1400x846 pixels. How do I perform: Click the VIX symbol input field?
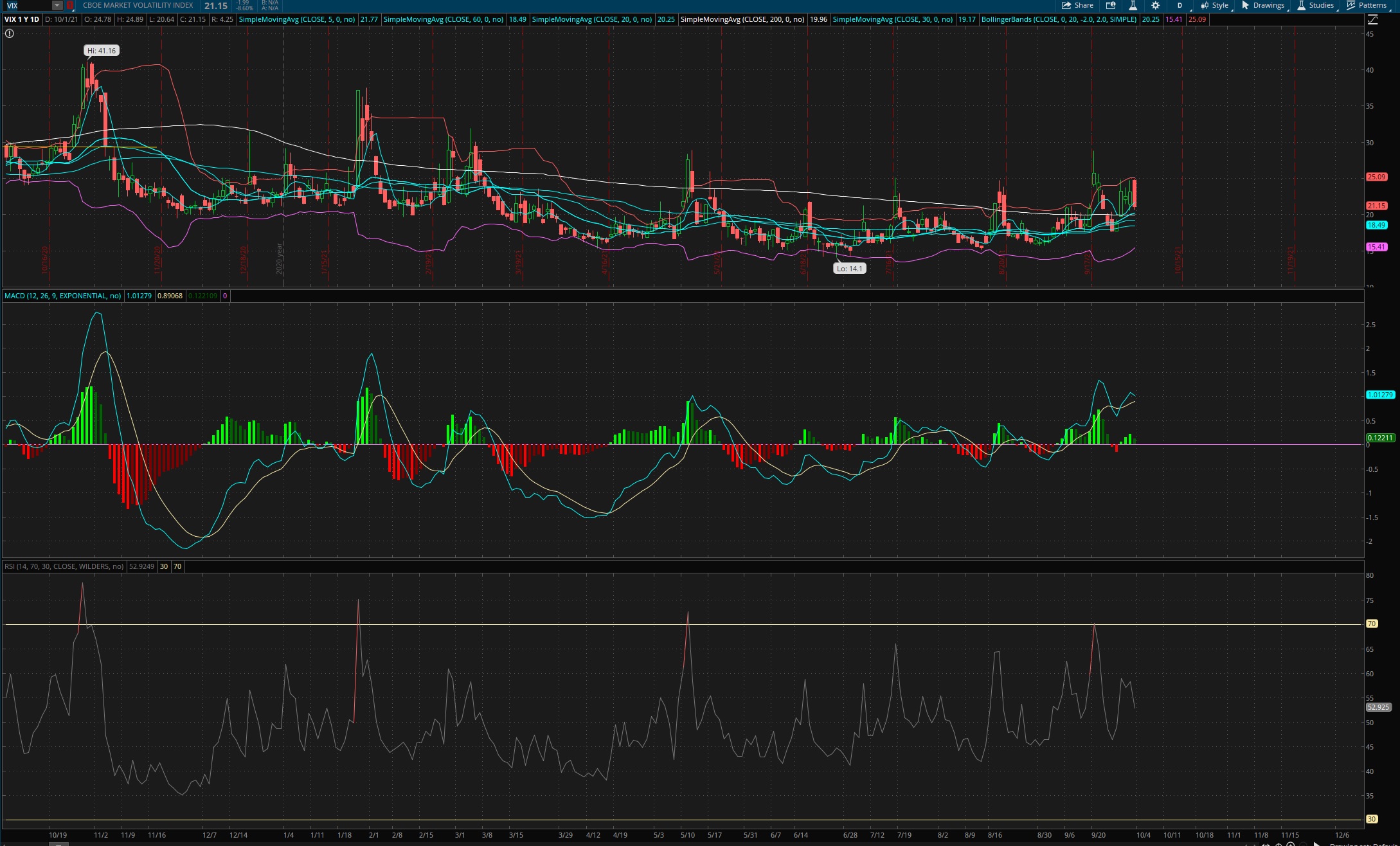coord(27,5)
